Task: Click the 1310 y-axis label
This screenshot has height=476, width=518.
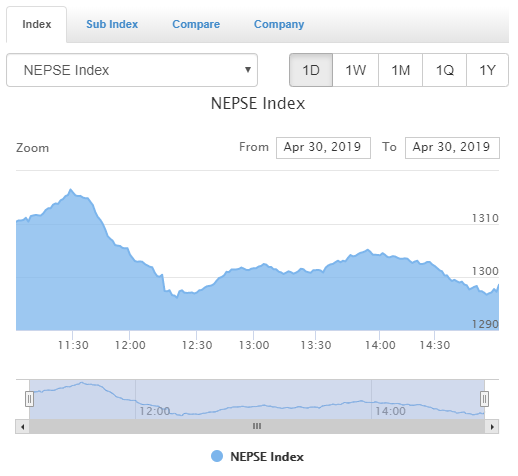Action: 485,218
